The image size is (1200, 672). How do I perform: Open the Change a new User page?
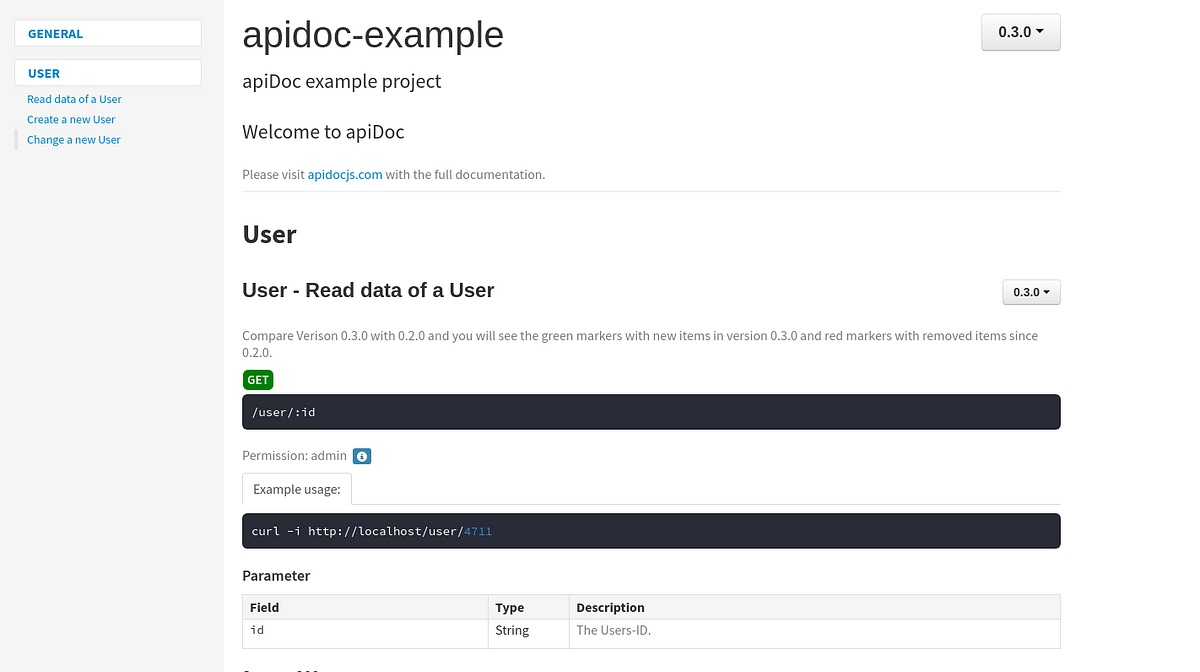(x=73, y=139)
